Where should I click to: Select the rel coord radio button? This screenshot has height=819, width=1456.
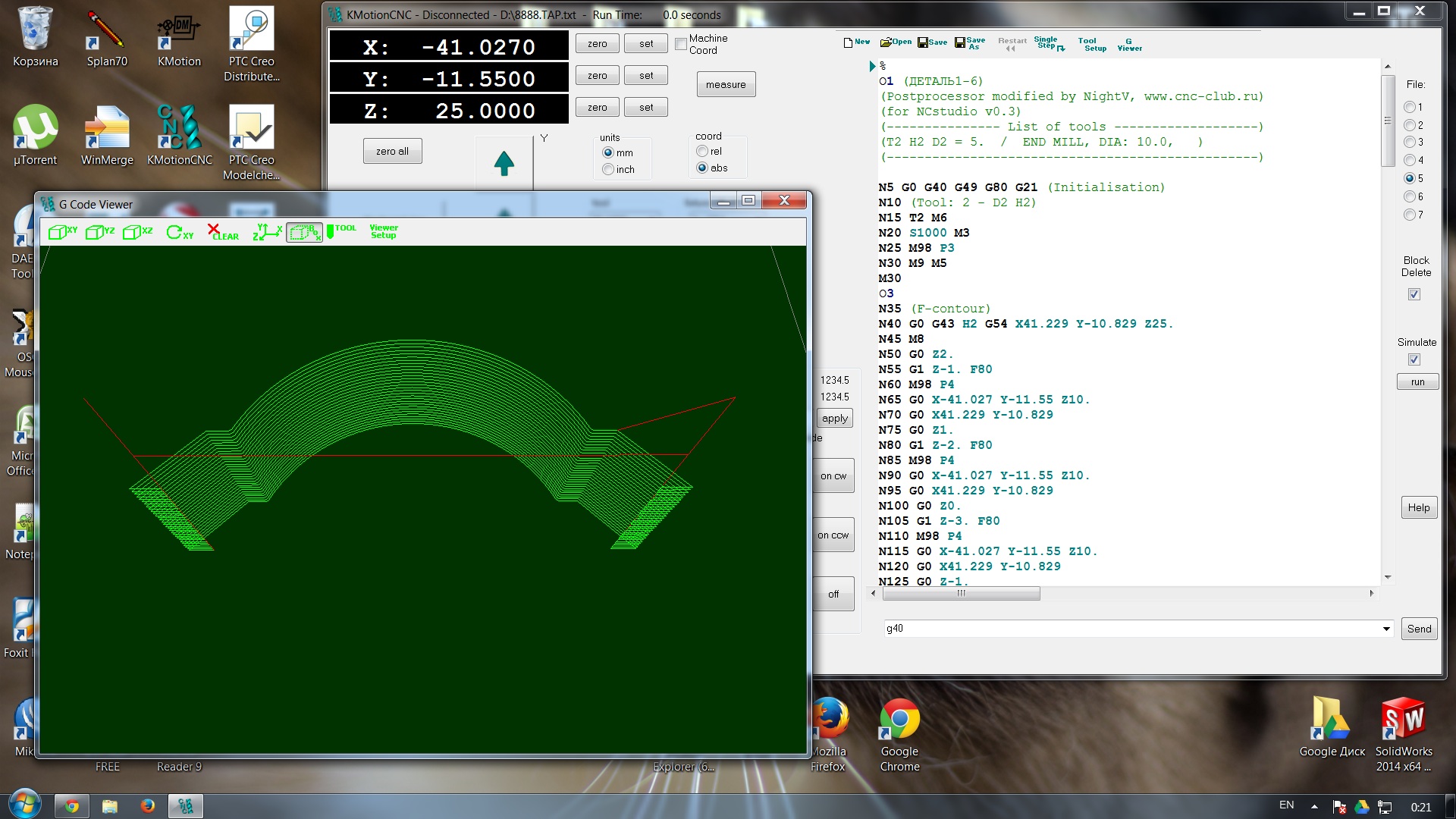pyautogui.click(x=702, y=152)
